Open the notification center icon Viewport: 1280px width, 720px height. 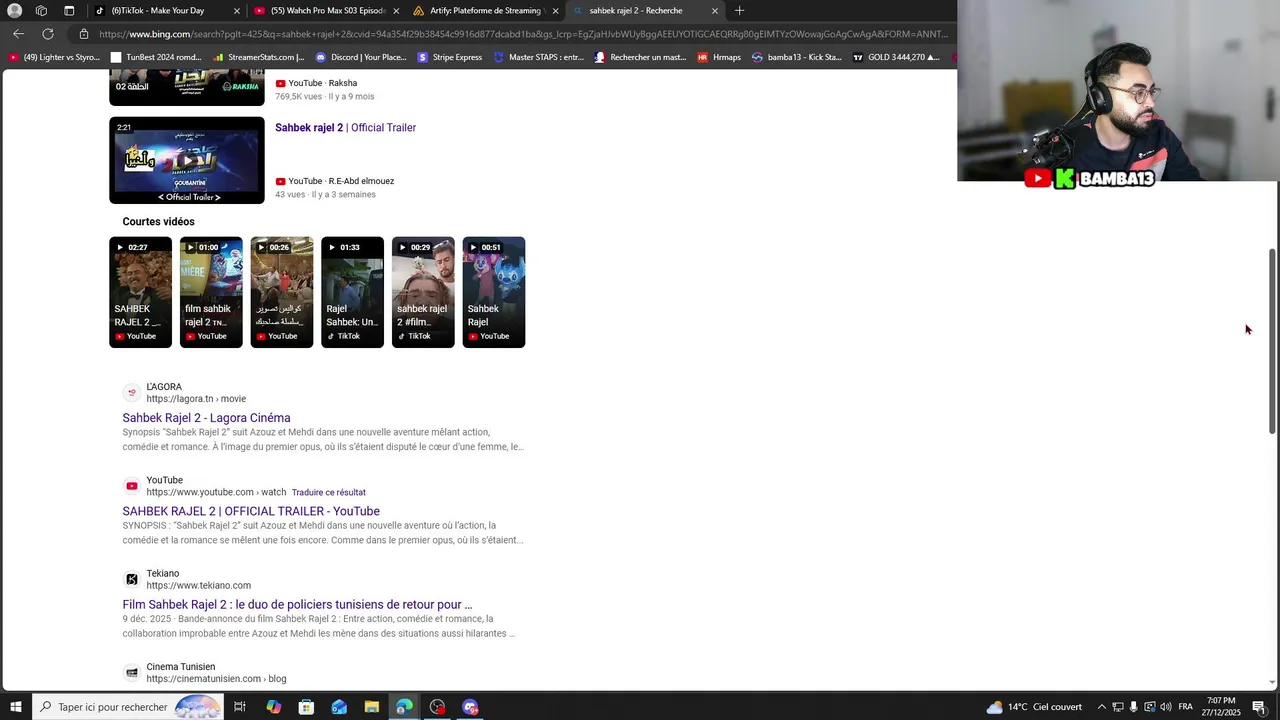[1259, 707]
